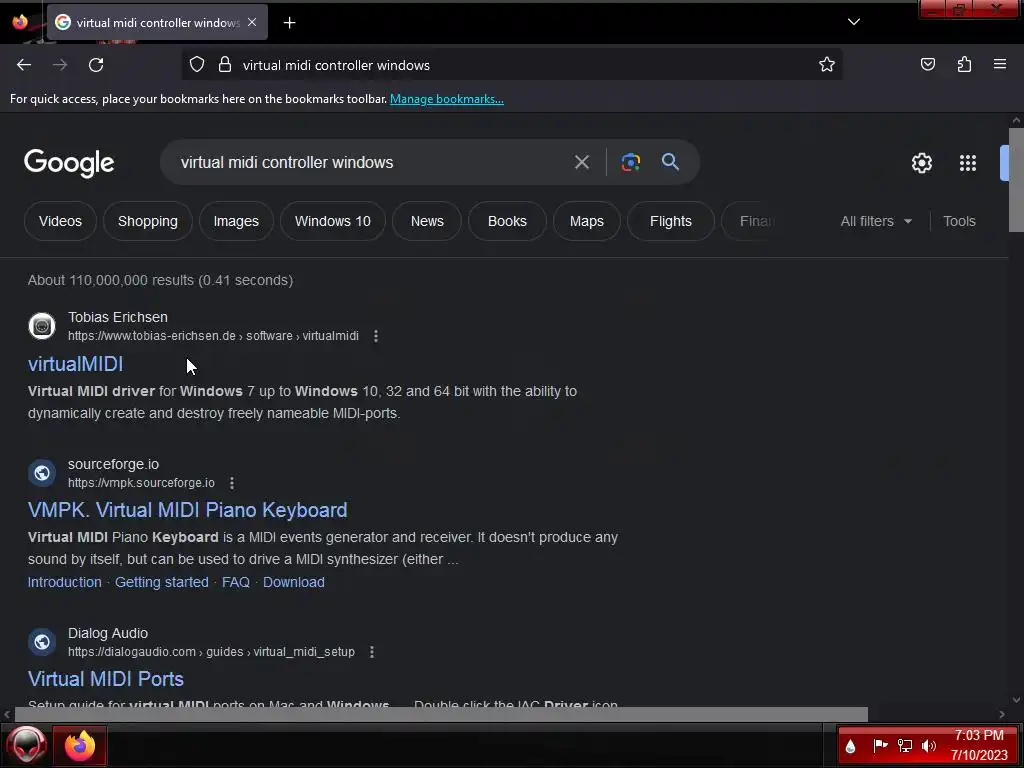Image resolution: width=1024 pixels, height=768 pixels.
Task: Click the Google magnifier search button
Action: tap(670, 162)
